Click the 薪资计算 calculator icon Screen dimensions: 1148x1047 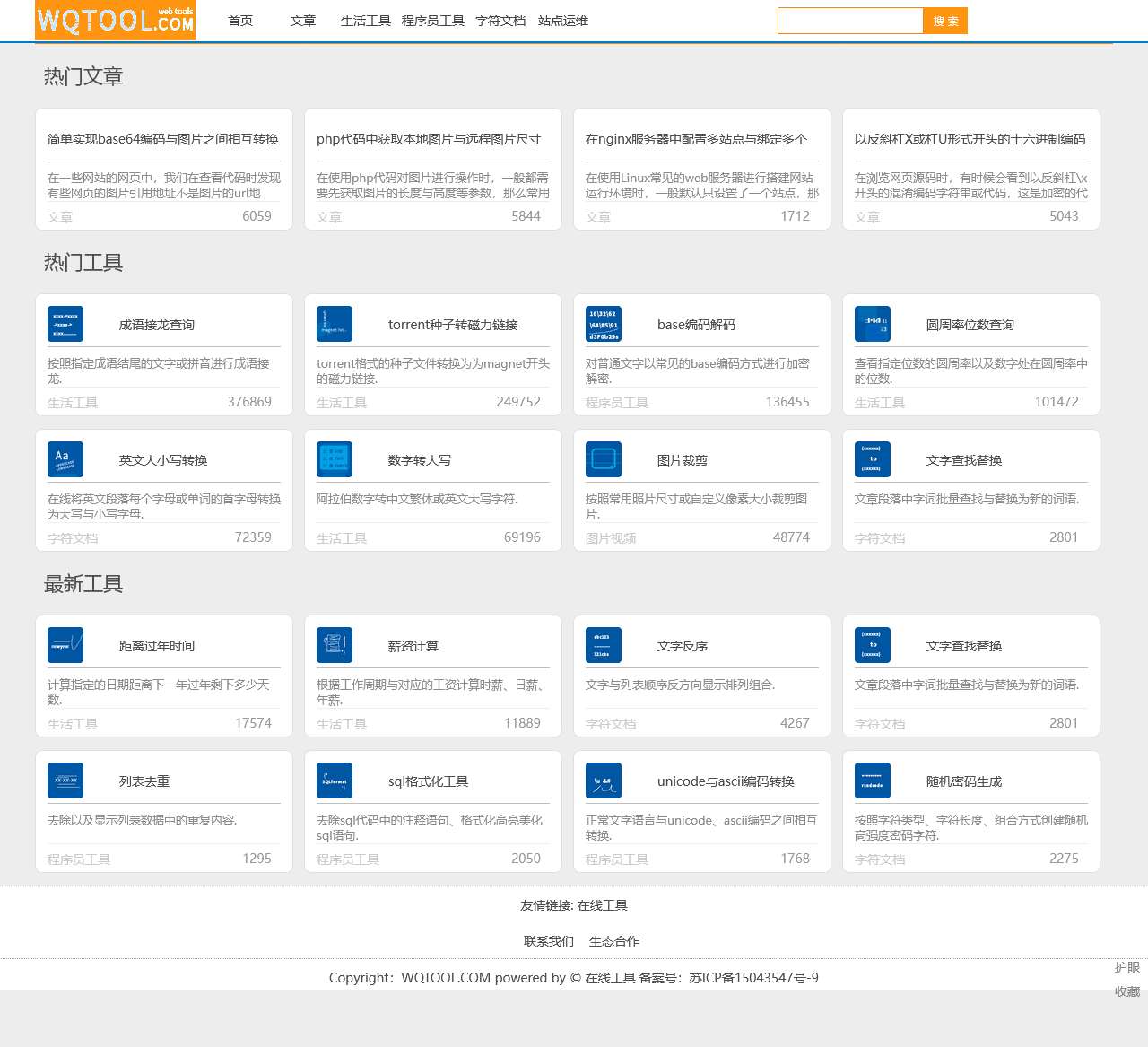click(335, 645)
